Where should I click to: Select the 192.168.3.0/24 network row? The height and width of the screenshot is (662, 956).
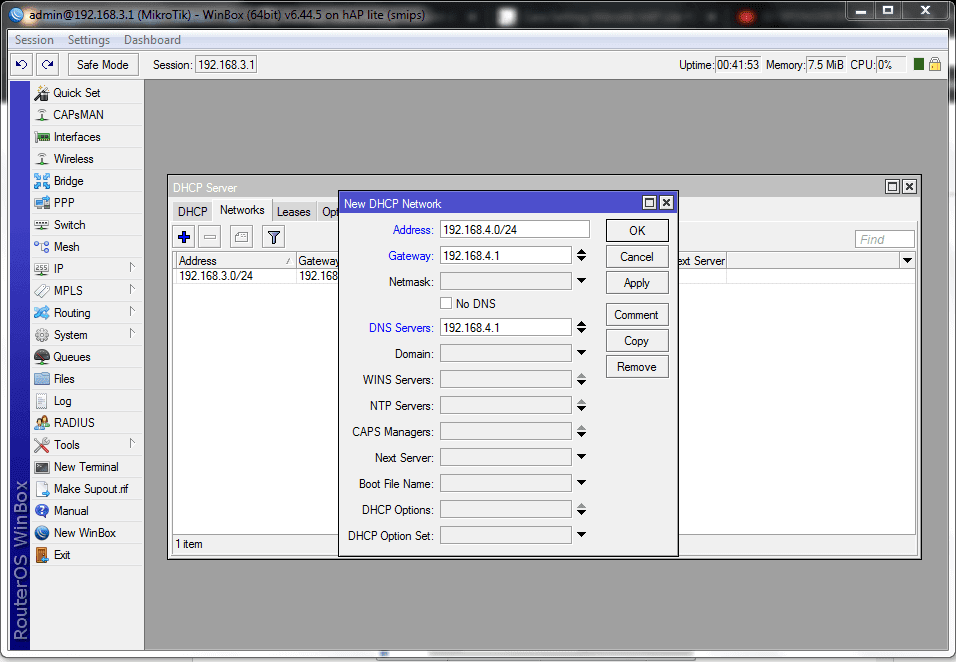tap(256, 276)
